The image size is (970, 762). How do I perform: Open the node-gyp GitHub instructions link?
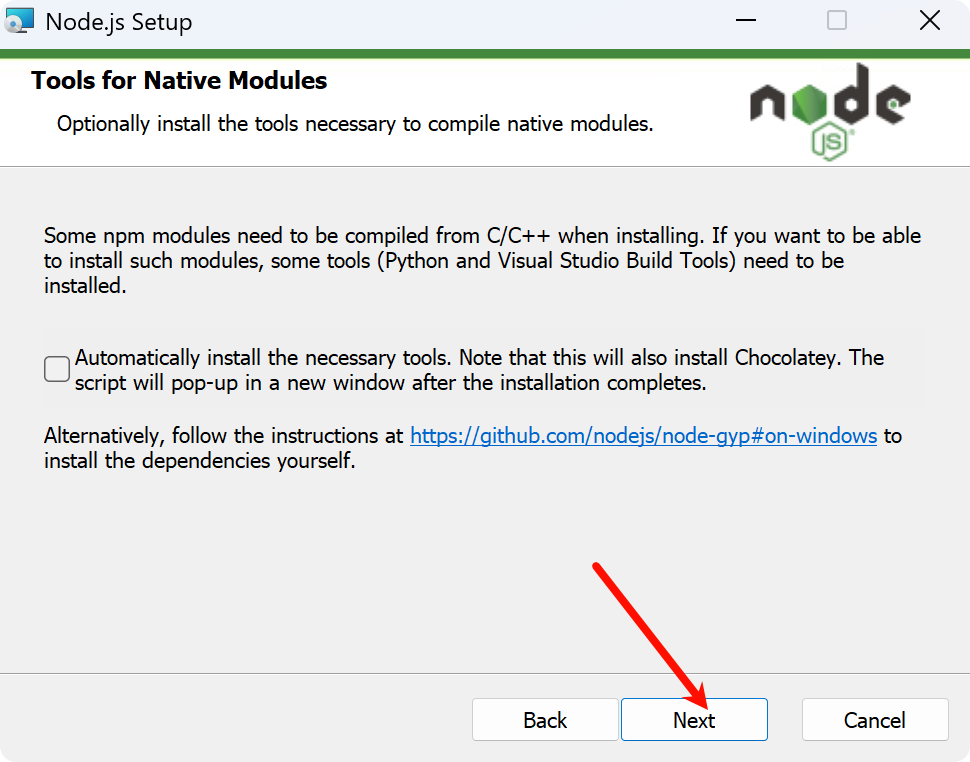(x=643, y=436)
